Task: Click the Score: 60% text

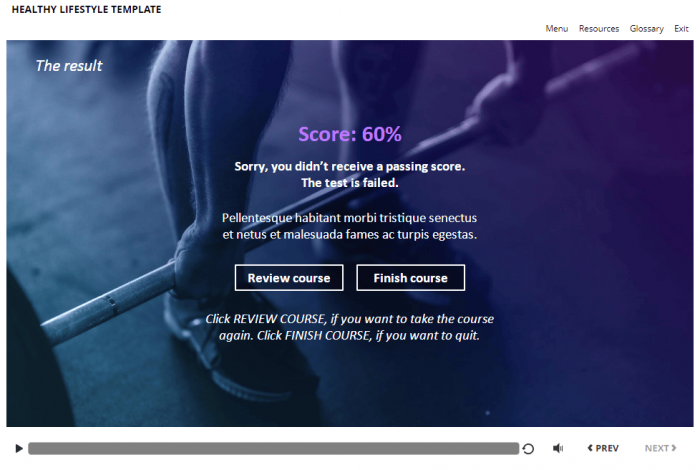Action: point(350,134)
